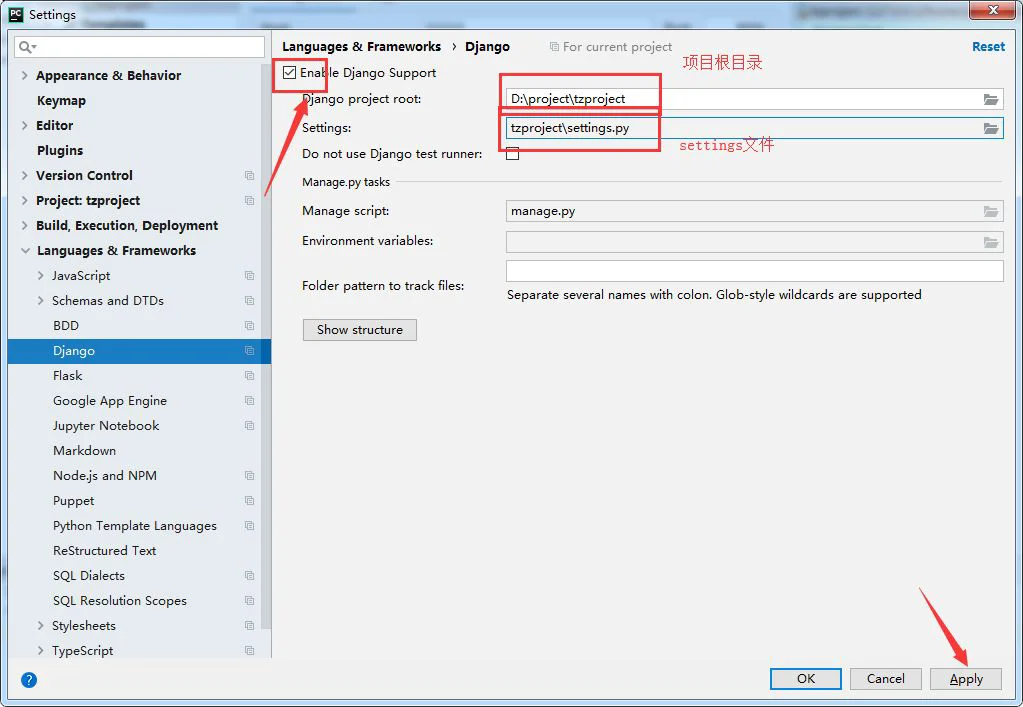Expand the JavaScript subtree
1023x707 pixels.
40,275
